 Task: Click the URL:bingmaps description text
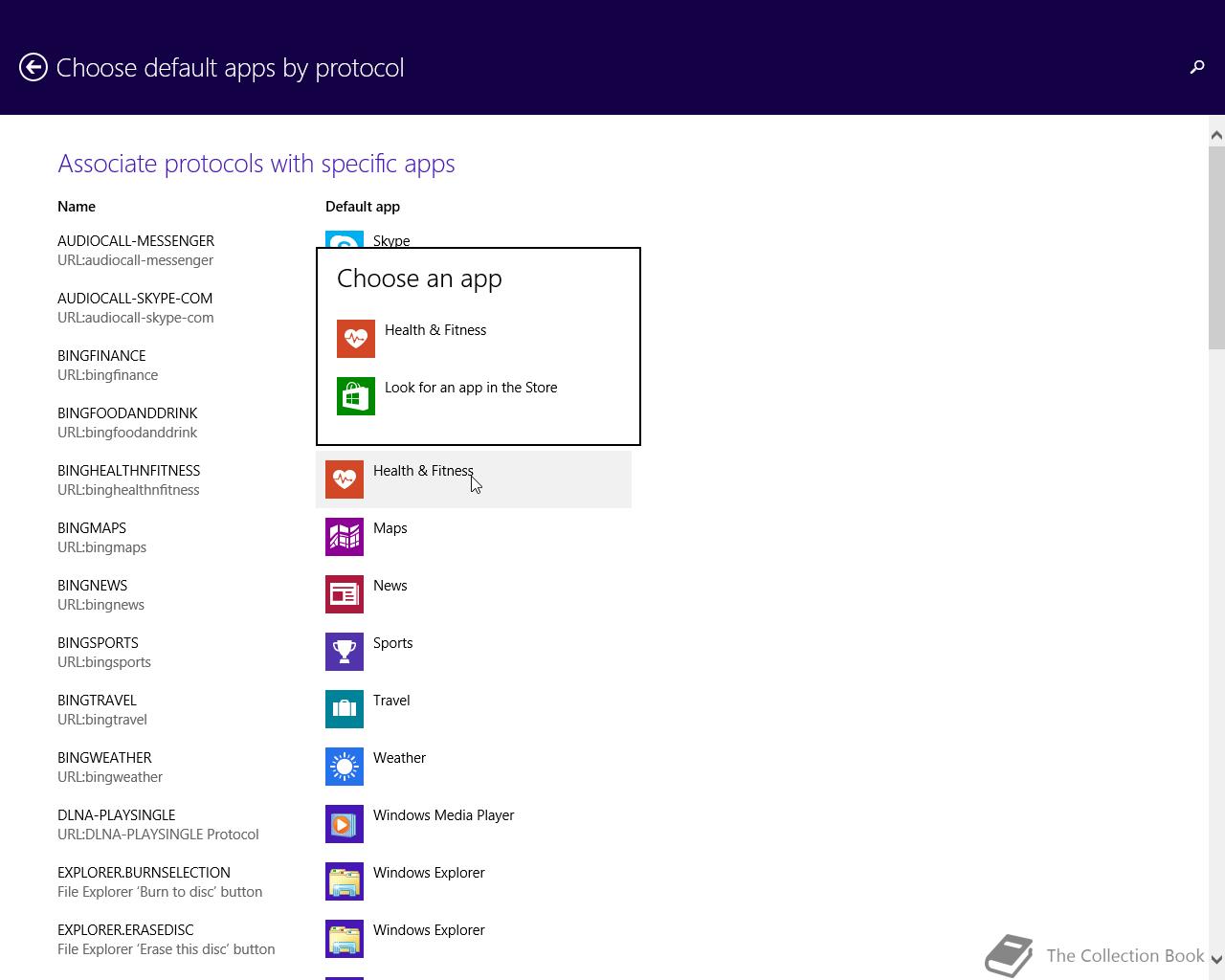point(102,547)
